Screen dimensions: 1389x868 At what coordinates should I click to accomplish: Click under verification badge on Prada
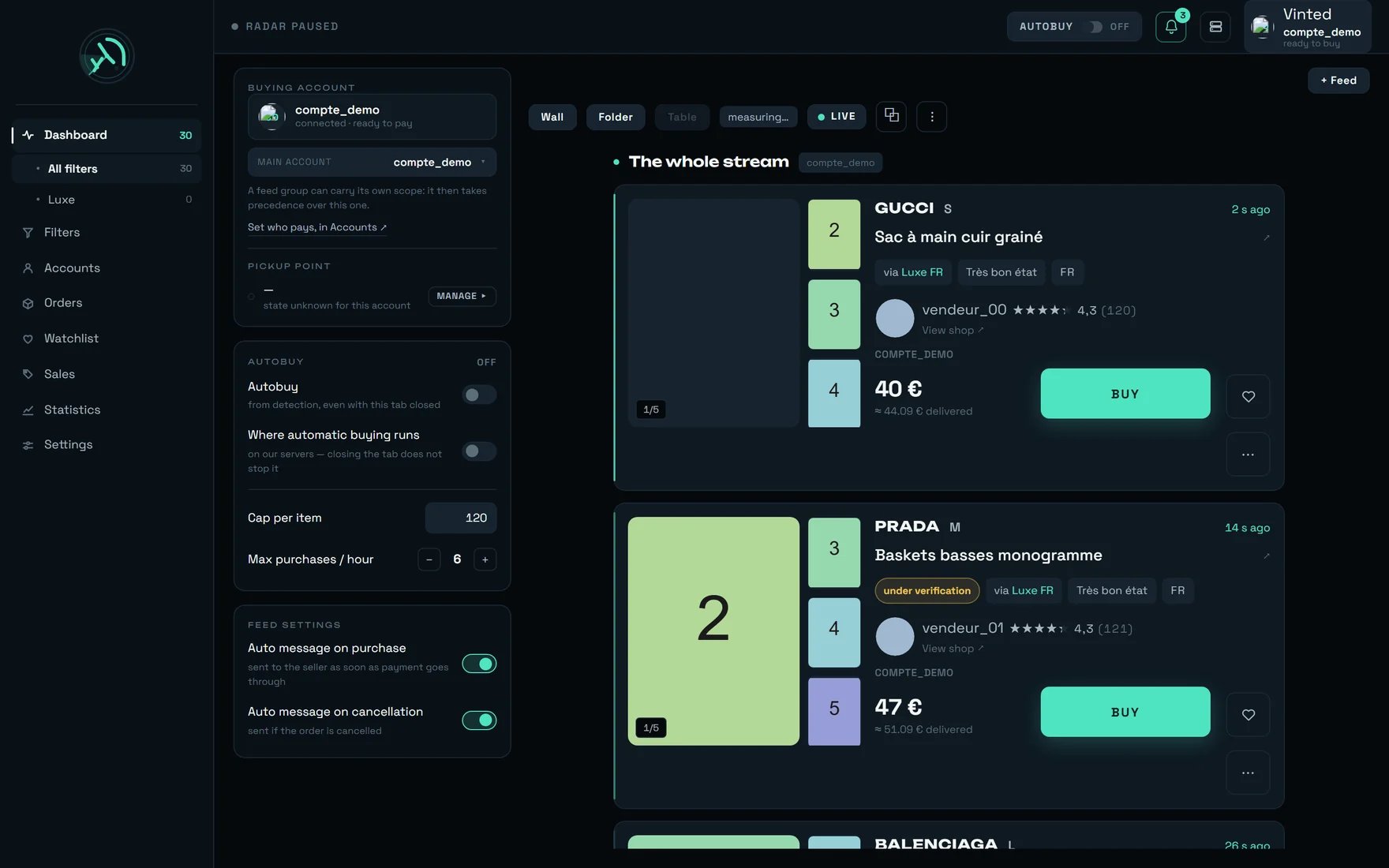[x=927, y=590]
